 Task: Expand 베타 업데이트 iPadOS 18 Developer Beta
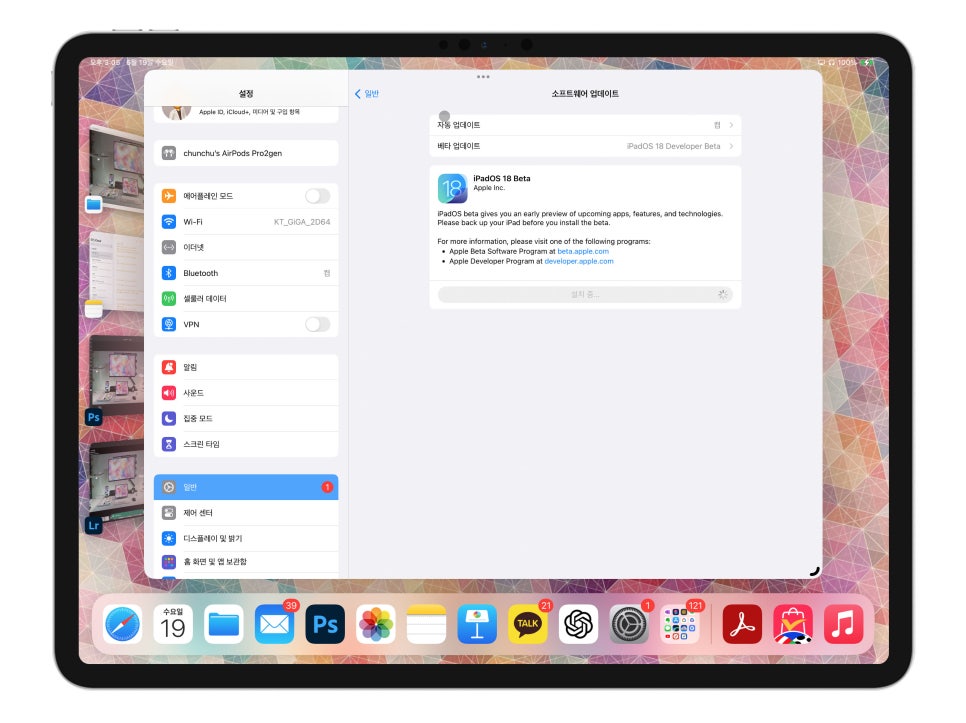[x=585, y=146]
